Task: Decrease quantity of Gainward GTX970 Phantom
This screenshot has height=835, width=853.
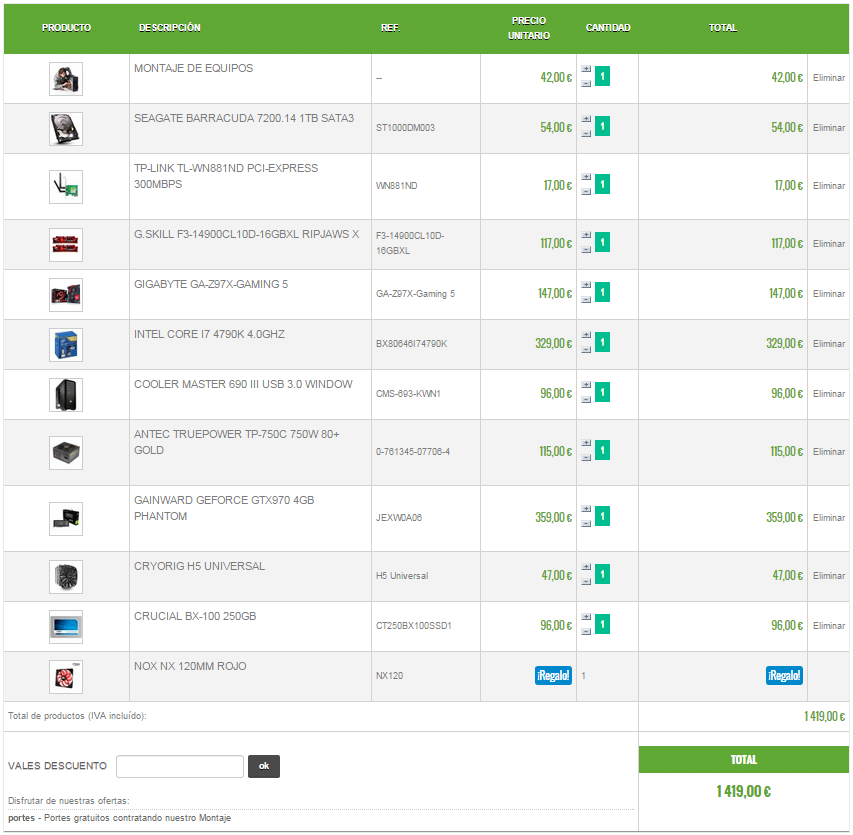Action: tap(586, 524)
